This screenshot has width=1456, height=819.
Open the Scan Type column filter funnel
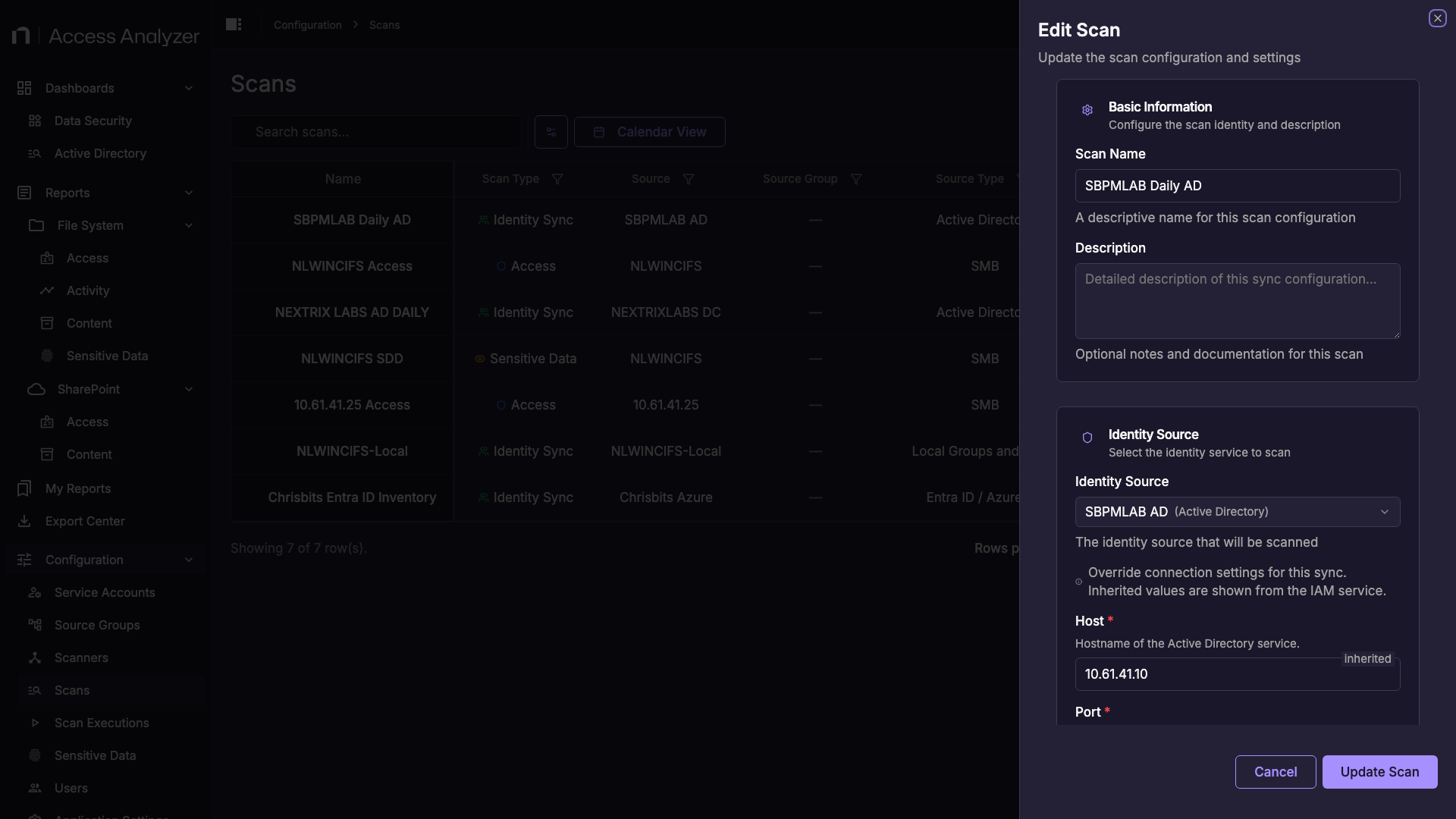pos(557,179)
